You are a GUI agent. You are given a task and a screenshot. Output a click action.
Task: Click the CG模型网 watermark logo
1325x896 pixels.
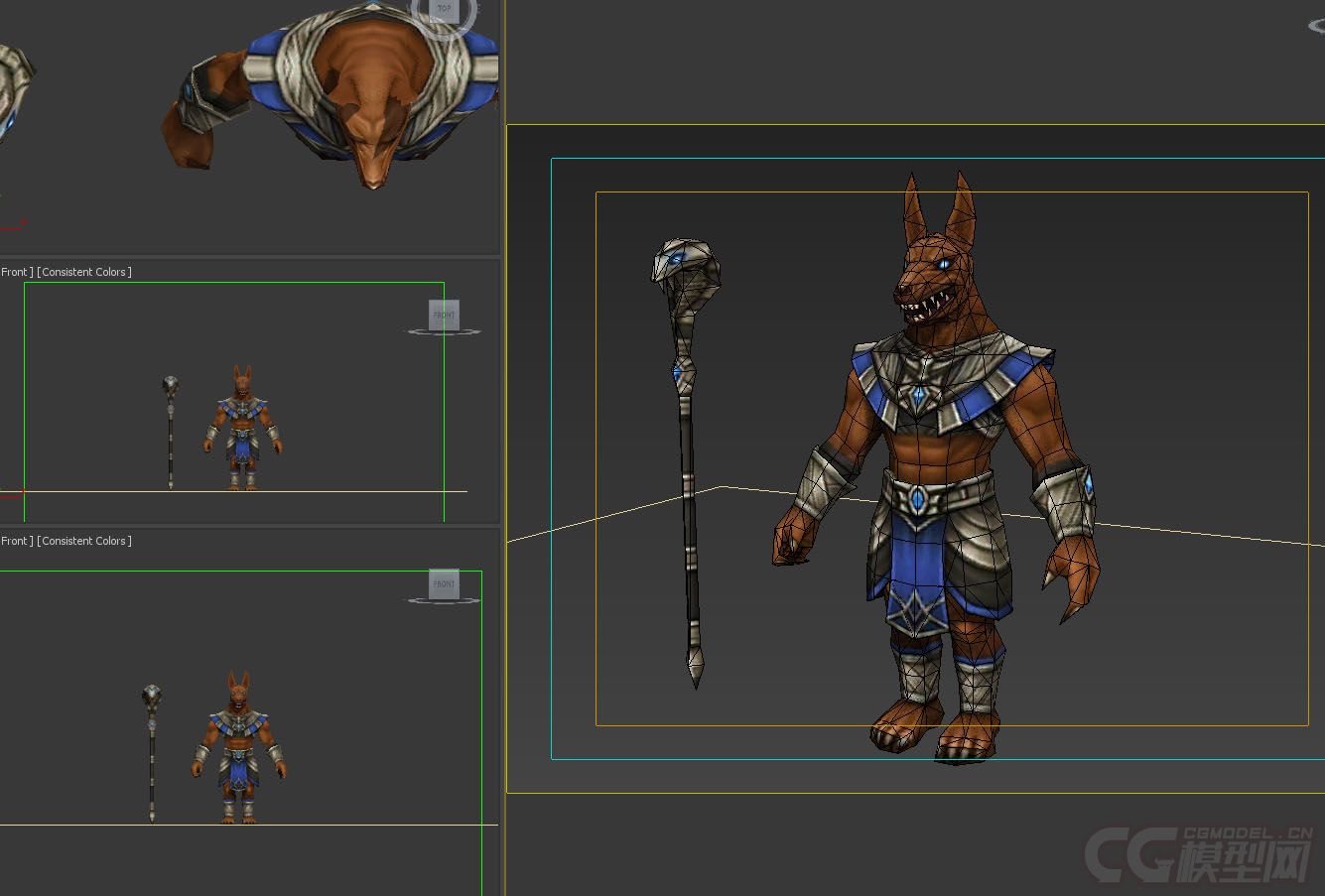[1199, 853]
